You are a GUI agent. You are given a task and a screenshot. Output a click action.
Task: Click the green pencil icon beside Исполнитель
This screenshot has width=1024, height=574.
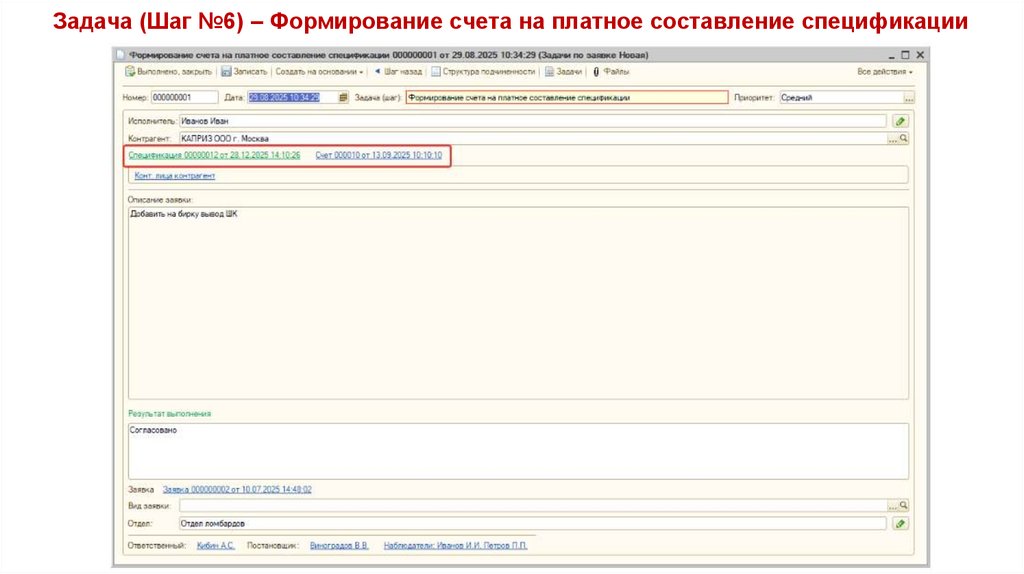click(901, 121)
